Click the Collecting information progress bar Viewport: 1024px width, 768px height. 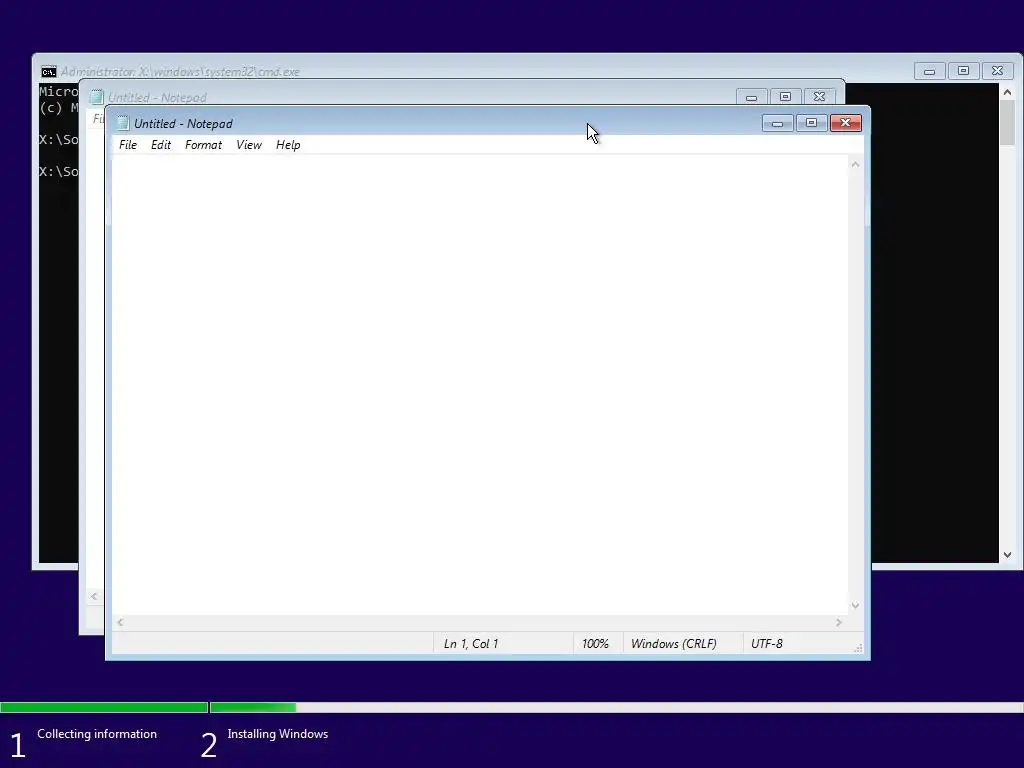click(x=104, y=707)
